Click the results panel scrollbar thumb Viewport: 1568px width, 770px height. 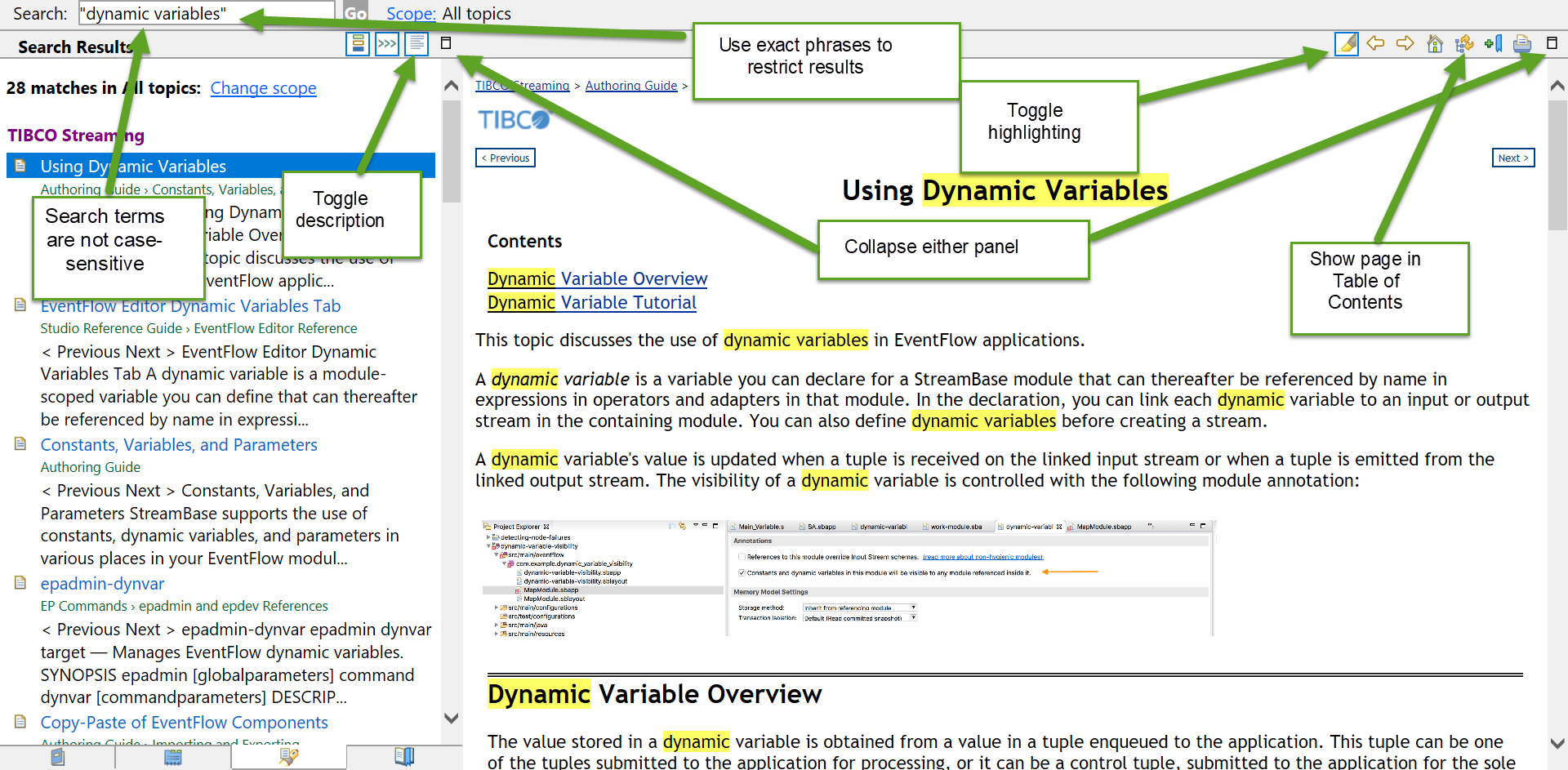[x=451, y=151]
